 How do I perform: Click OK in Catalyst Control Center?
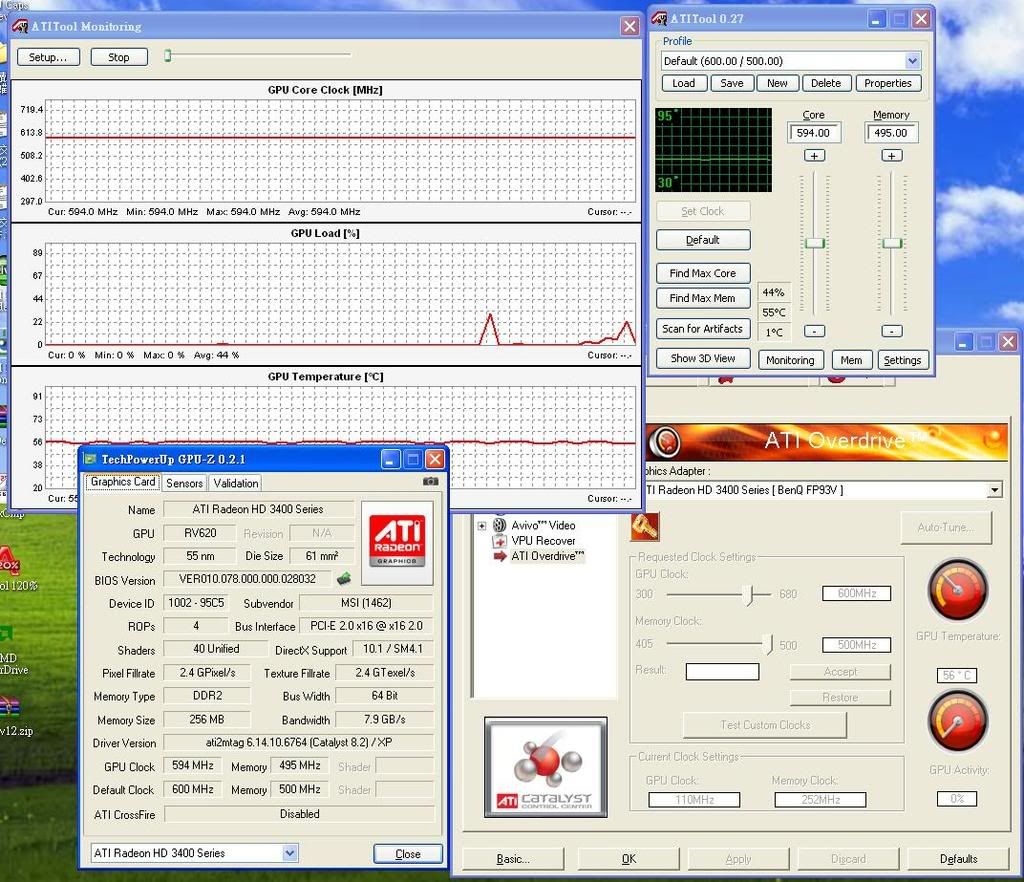(628, 858)
